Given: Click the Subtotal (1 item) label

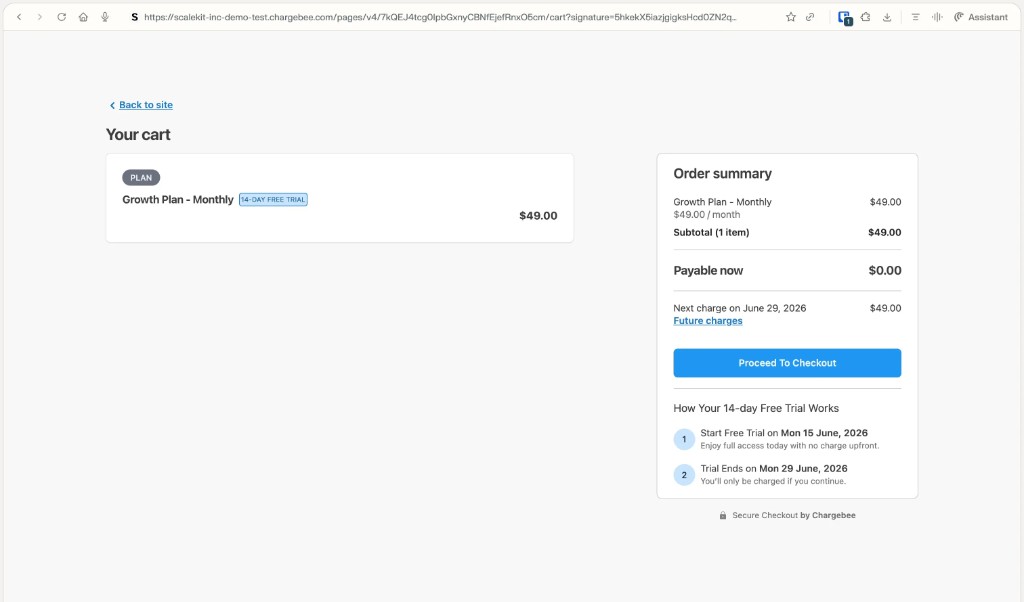Looking at the screenshot, I should [711, 232].
